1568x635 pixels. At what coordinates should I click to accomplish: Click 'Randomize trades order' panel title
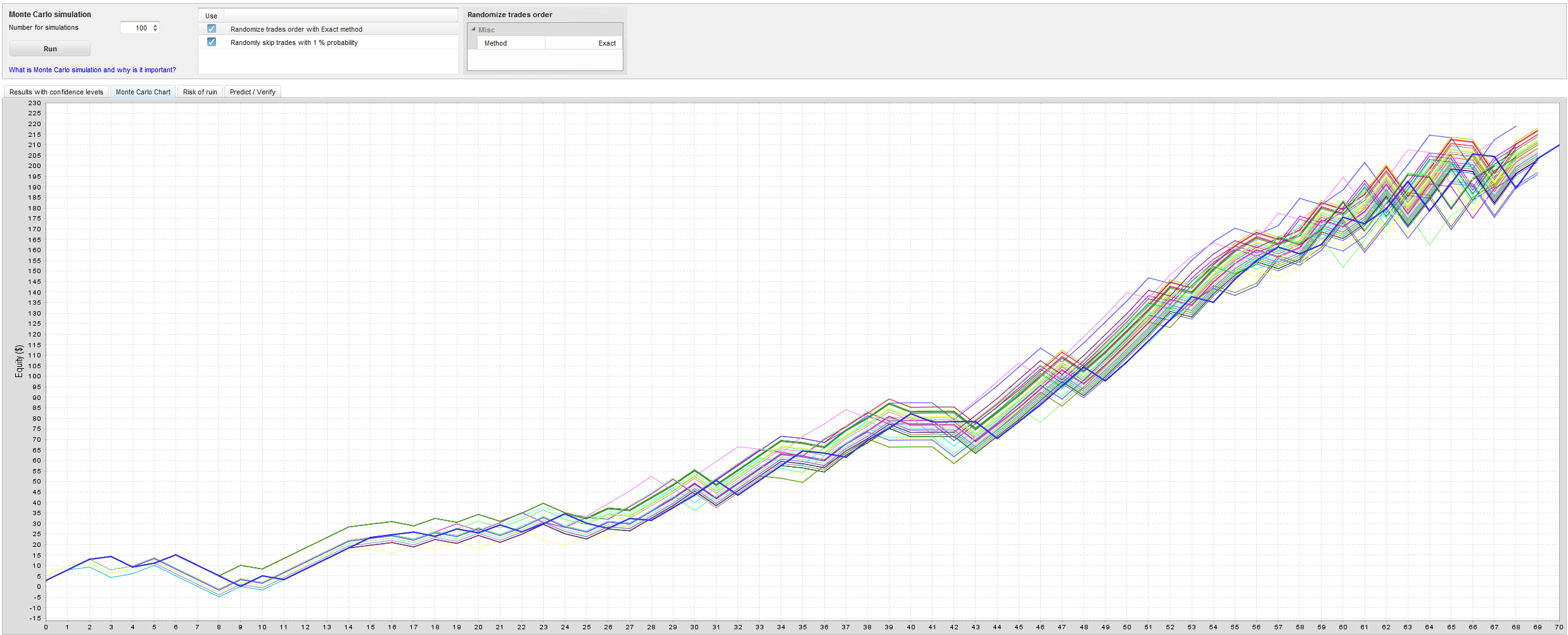pyautogui.click(x=510, y=15)
